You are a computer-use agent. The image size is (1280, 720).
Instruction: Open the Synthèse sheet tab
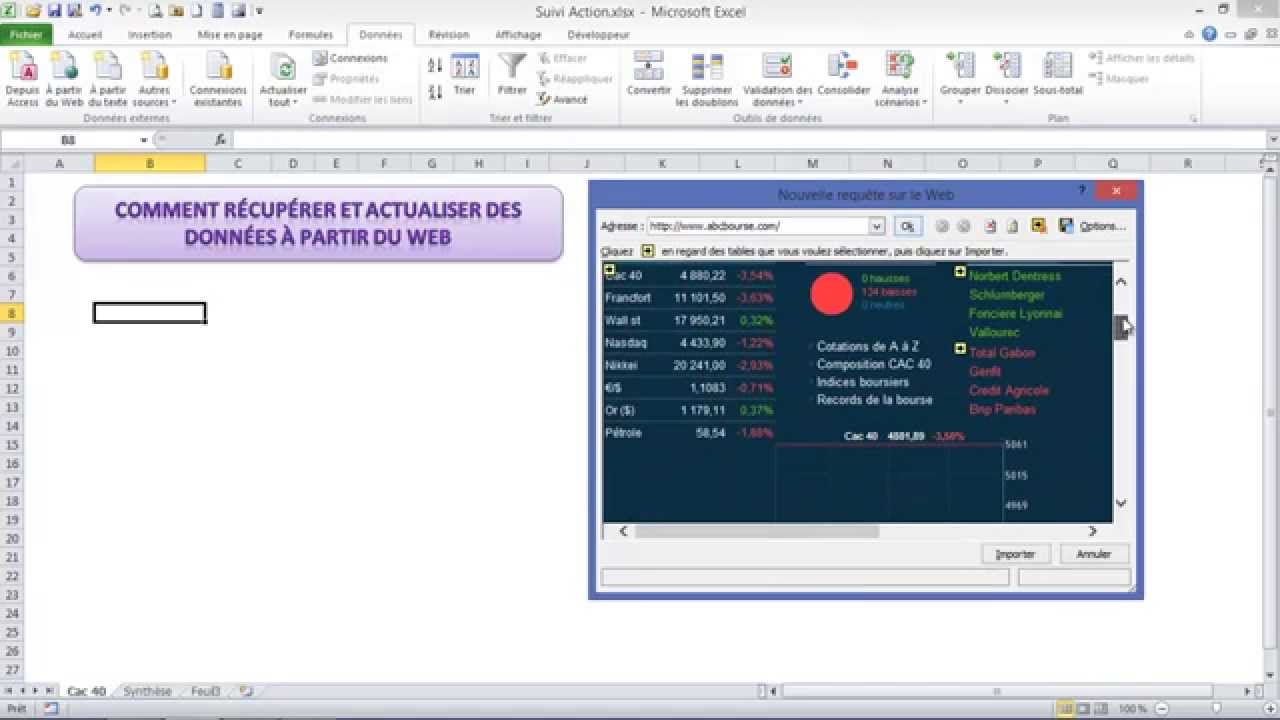pyautogui.click(x=148, y=691)
